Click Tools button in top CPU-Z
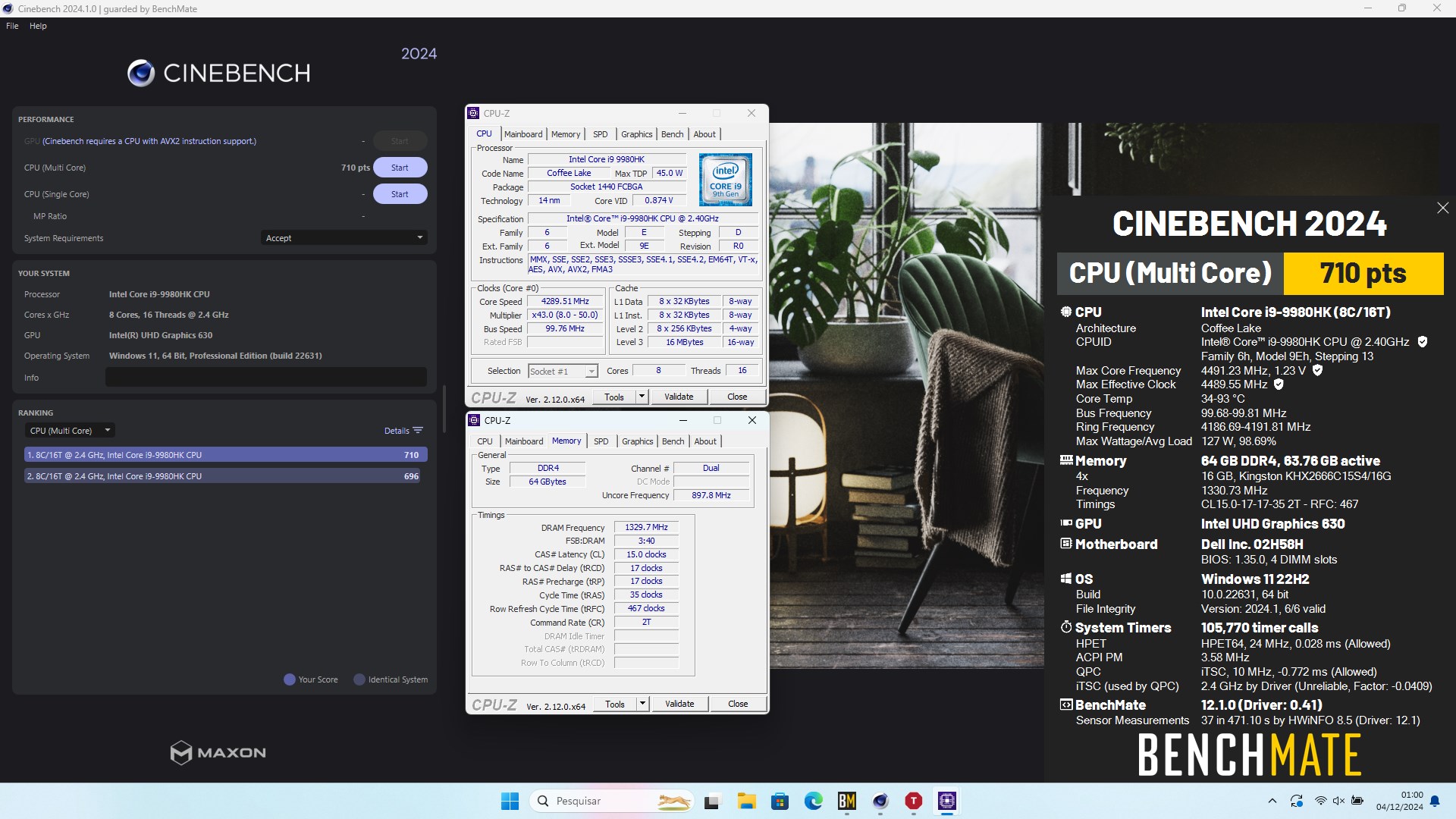 [x=614, y=397]
